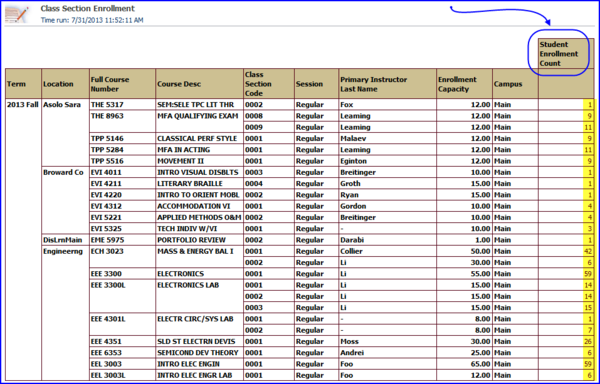This screenshot has height=384, width=600.
Task: Select course number EVI 4211
Action: 106,184
